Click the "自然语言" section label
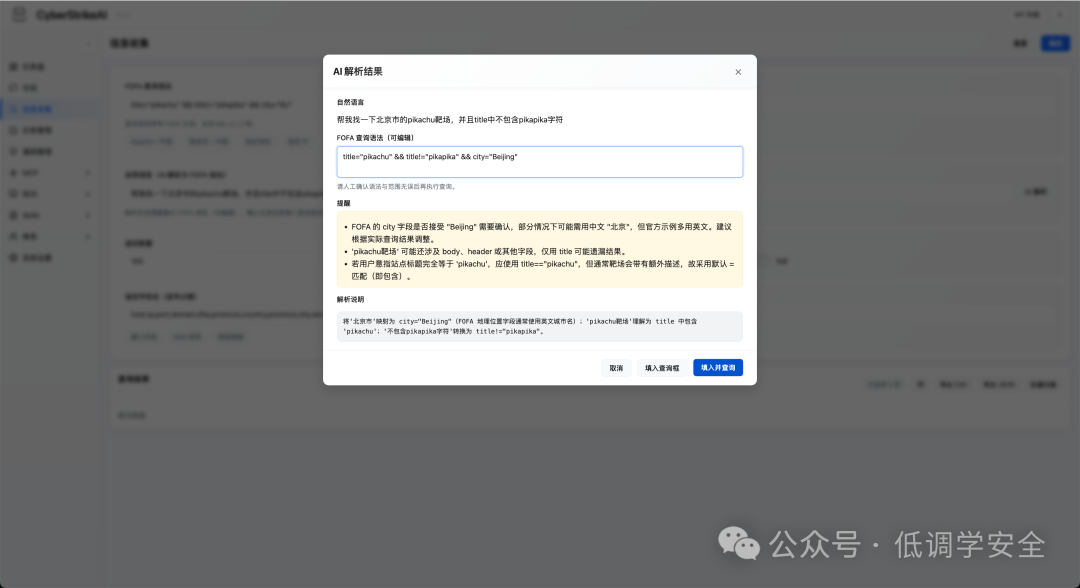 click(x=351, y=102)
